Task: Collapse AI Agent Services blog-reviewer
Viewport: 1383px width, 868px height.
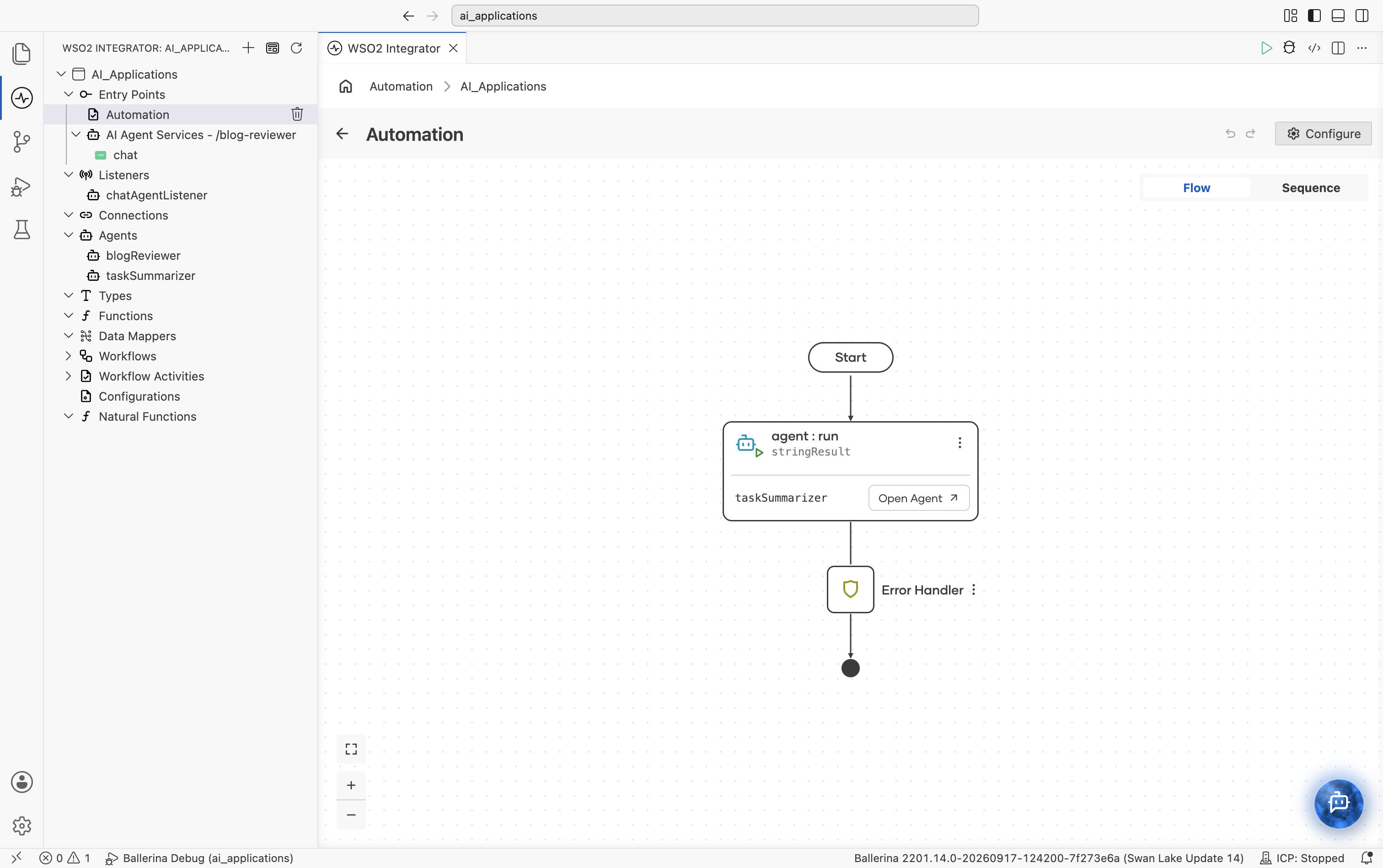Action: [x=76, y=134]
